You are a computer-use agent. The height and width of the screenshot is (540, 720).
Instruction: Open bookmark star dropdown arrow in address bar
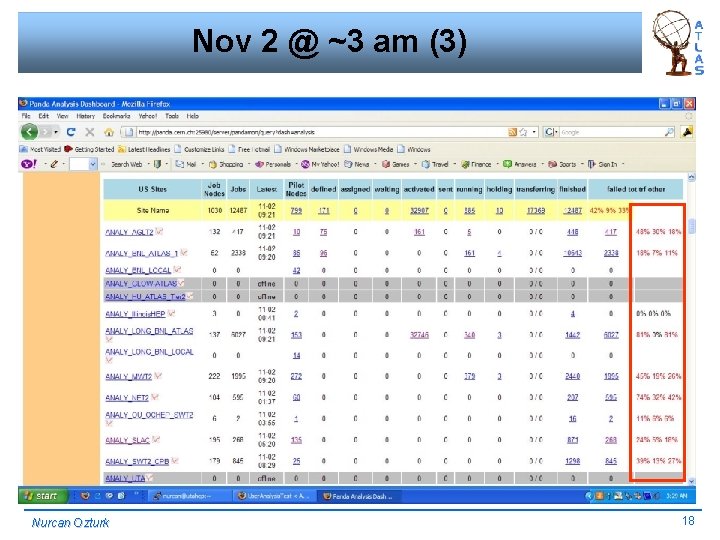click(534, 132)
